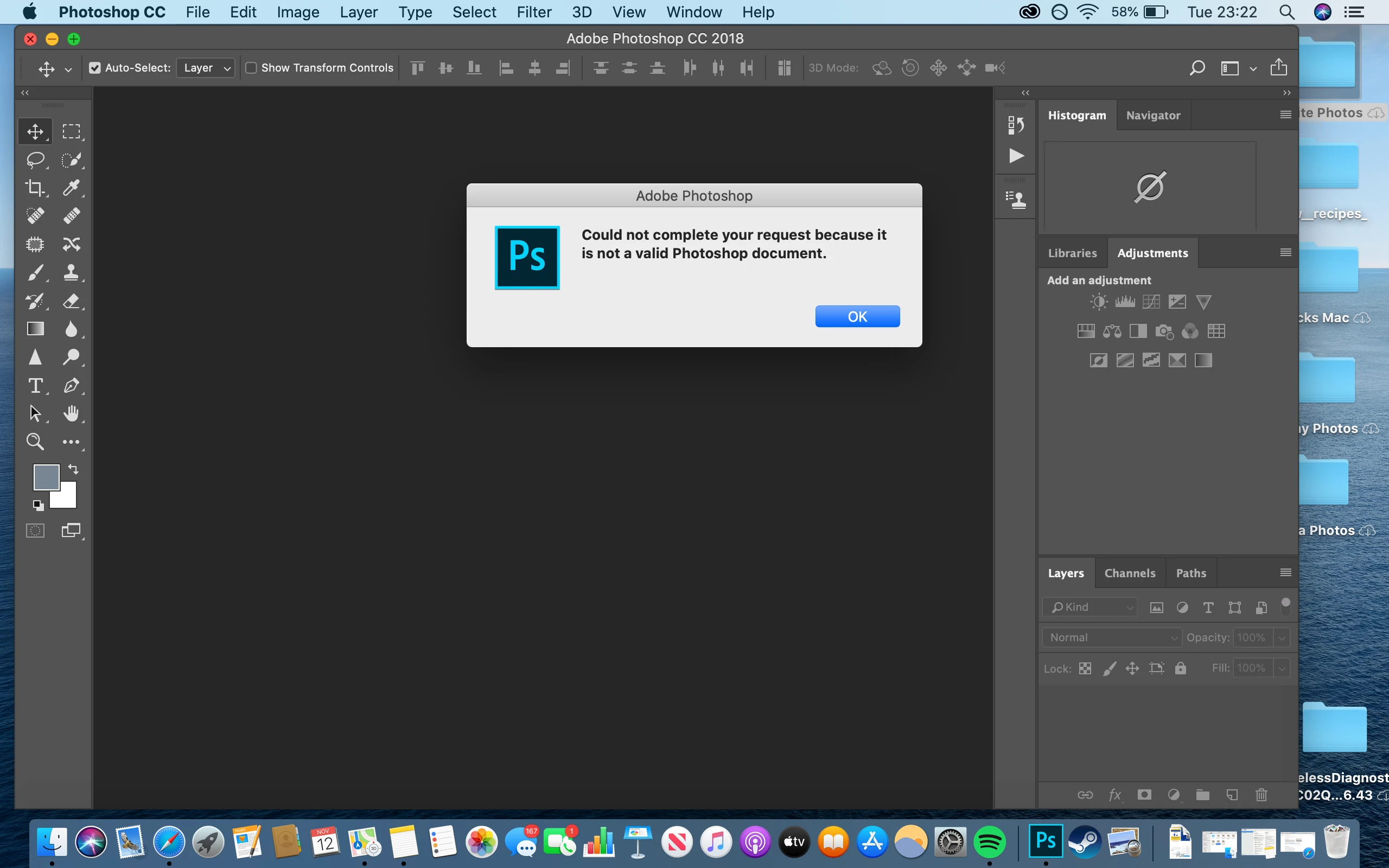Viewport: 1389px width, 868px height.
Task: Open Spotify from the Dock
Action: pos(989,842)
